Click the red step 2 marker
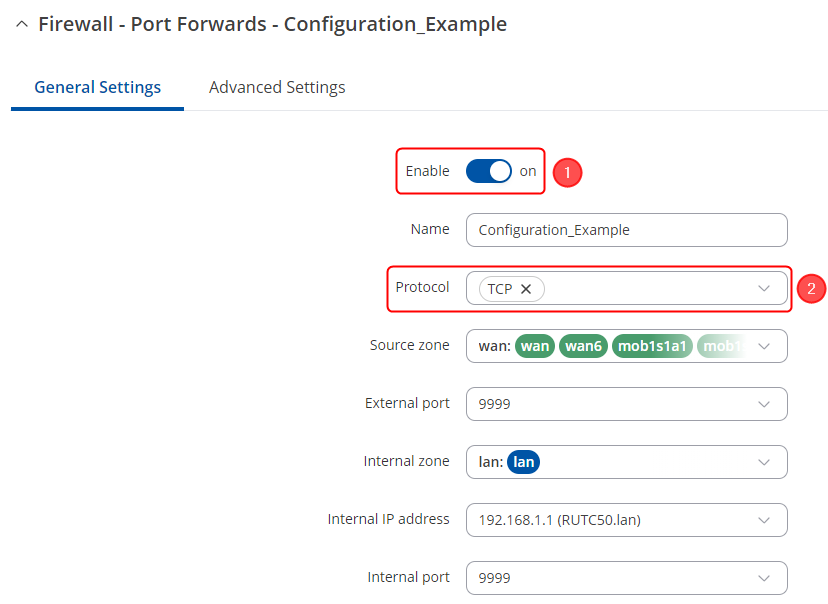This screenshot has height=604, width=828. click(x=811, y=289)
